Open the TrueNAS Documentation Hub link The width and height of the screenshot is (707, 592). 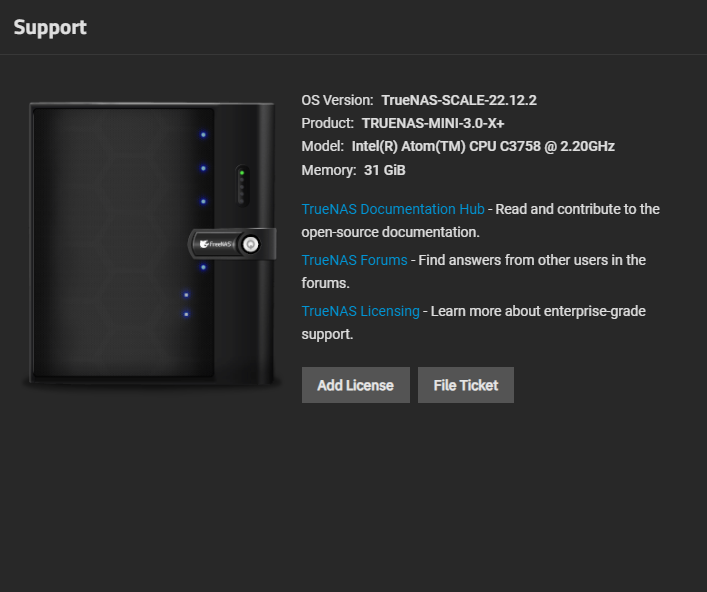click(x=393, y=209)
